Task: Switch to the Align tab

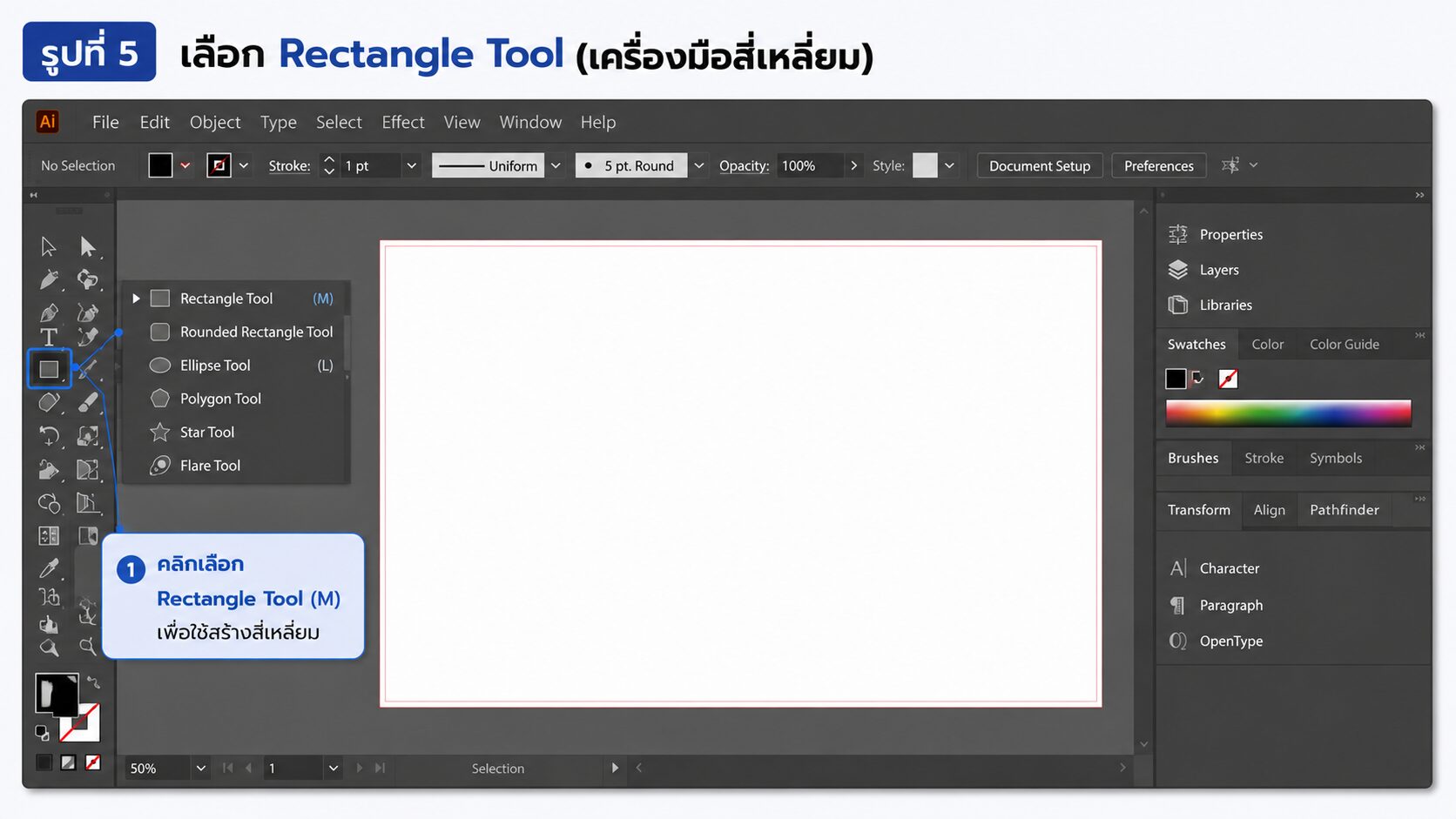Action: [1269, 510]
